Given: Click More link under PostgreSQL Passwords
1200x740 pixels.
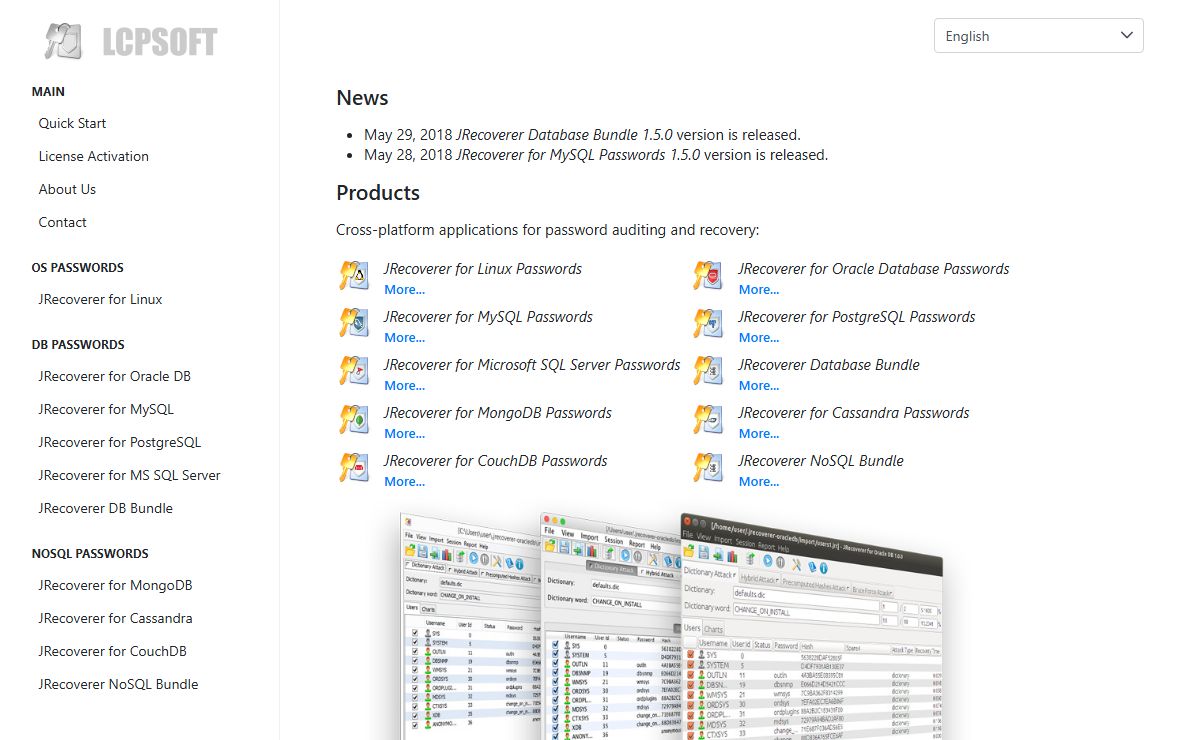Looking at the screenshot, I should click(759, 338).
